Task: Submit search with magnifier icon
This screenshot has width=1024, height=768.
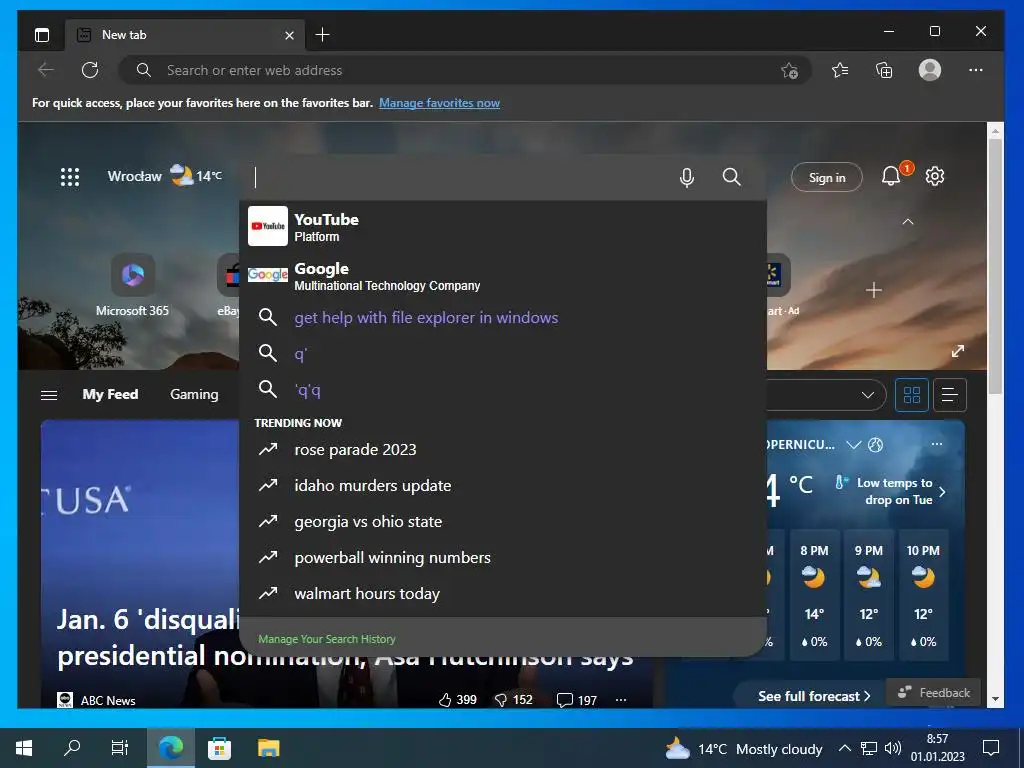Action: [731, 177]
